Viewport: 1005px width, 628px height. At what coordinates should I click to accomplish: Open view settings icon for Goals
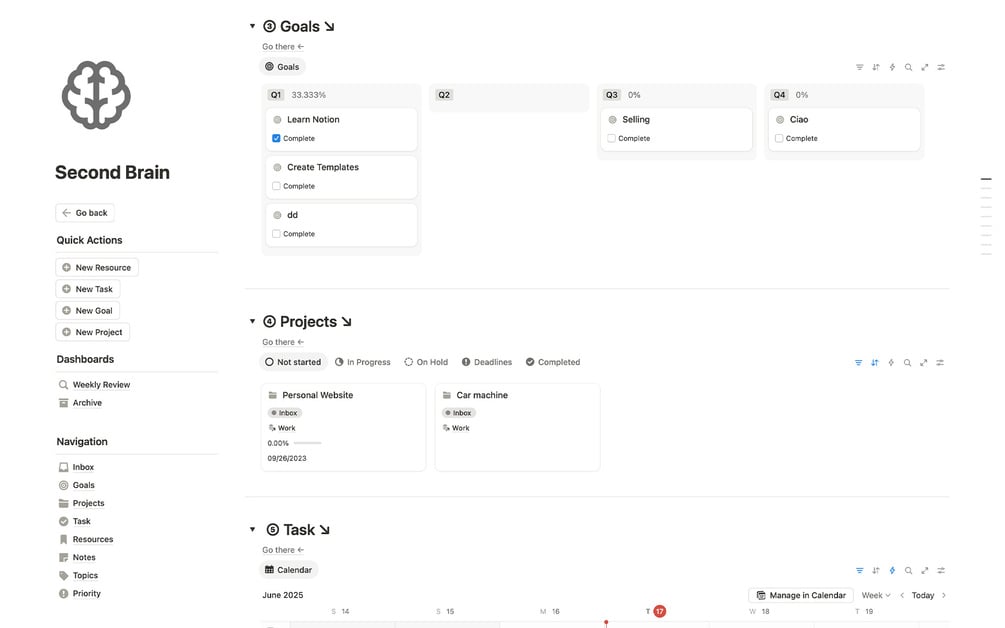click(941, 67)
